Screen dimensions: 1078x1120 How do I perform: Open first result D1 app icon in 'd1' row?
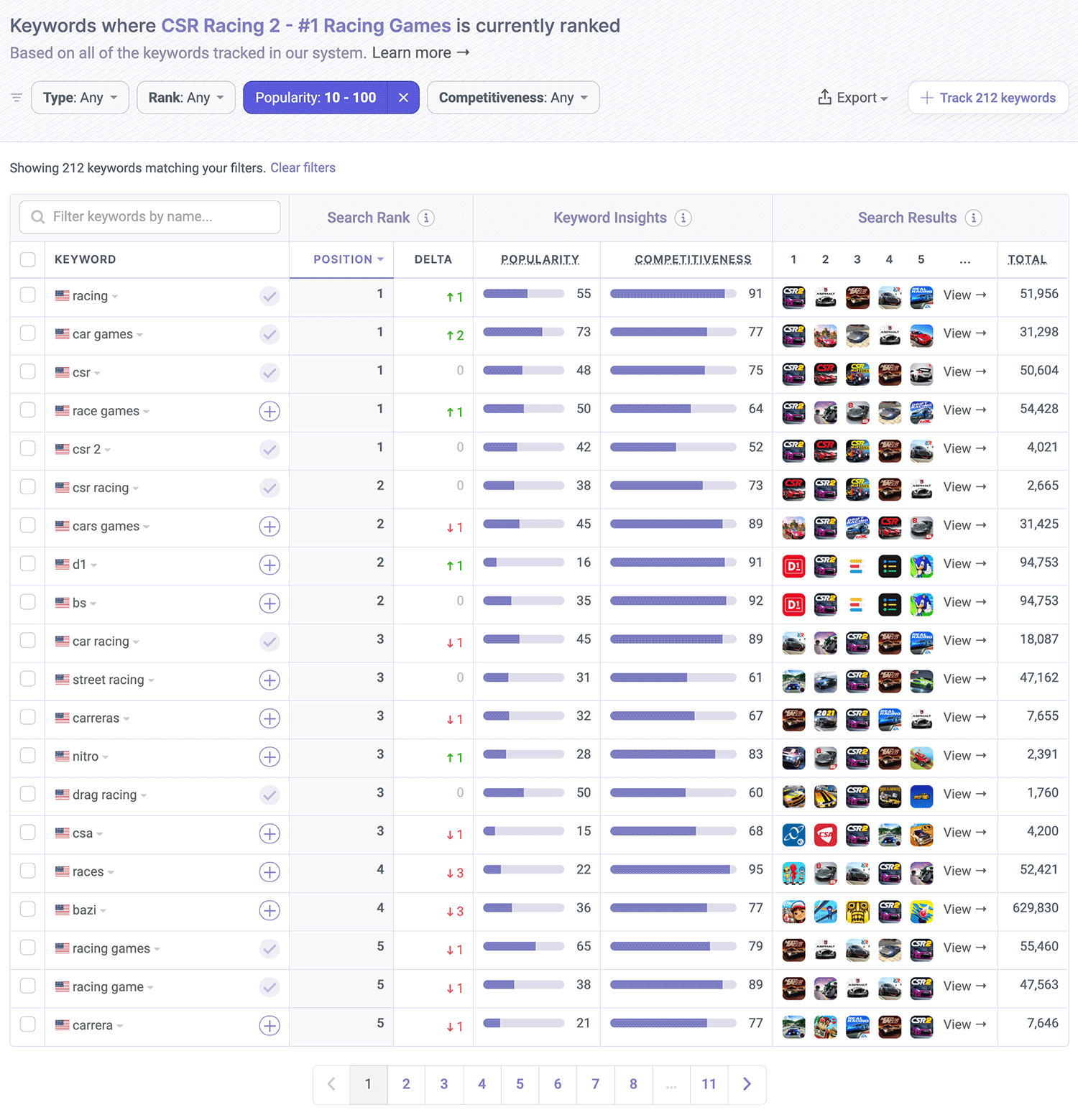click(793, 565)
